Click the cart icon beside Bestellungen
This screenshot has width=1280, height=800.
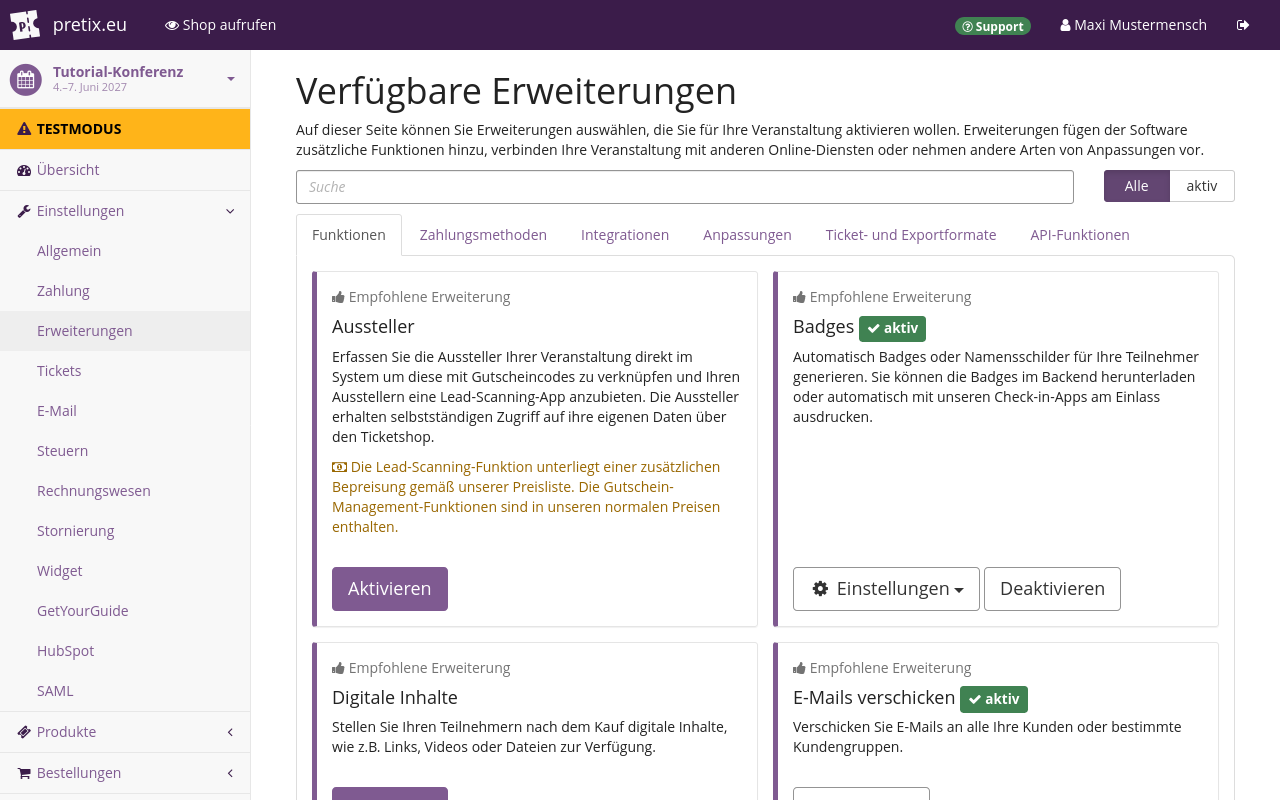coord(24,773)
